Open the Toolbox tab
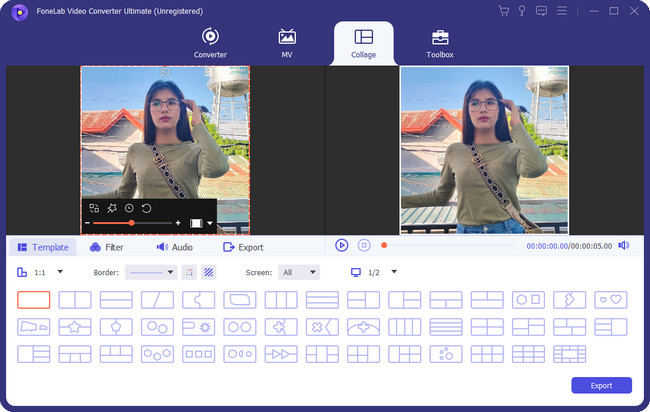The width and height of the screenshot is (650, 412). pos(440,44)
